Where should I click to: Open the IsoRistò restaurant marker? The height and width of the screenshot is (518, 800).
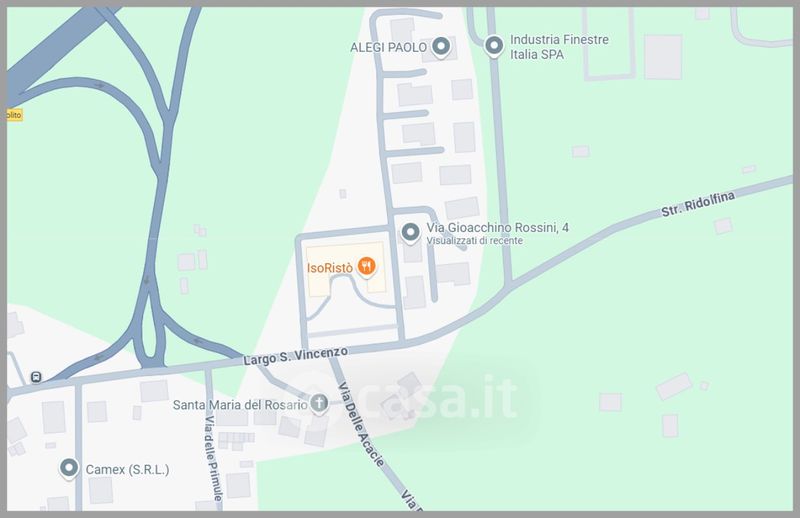coord(366,266)
